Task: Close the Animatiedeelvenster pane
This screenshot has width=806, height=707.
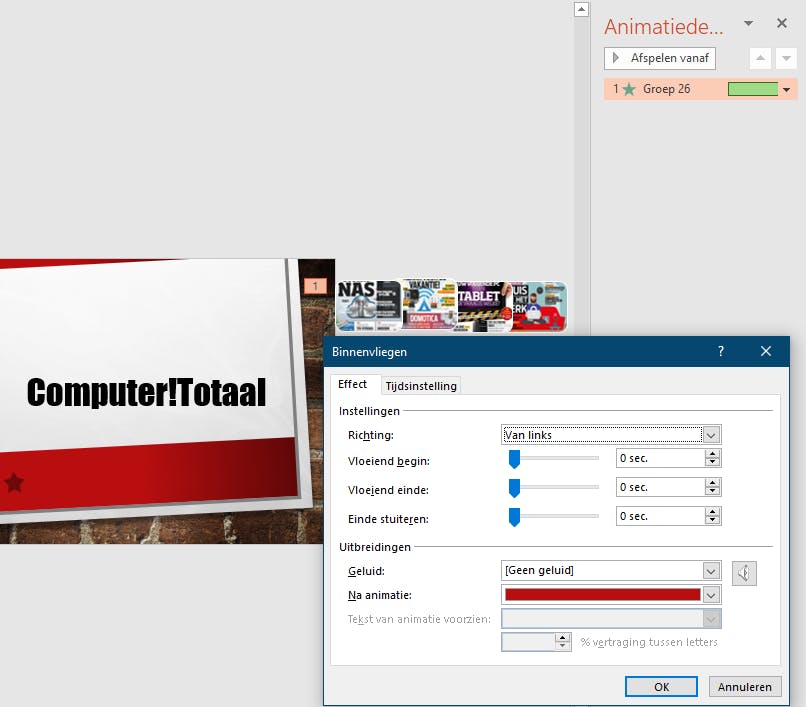Action: coord(782,23)
